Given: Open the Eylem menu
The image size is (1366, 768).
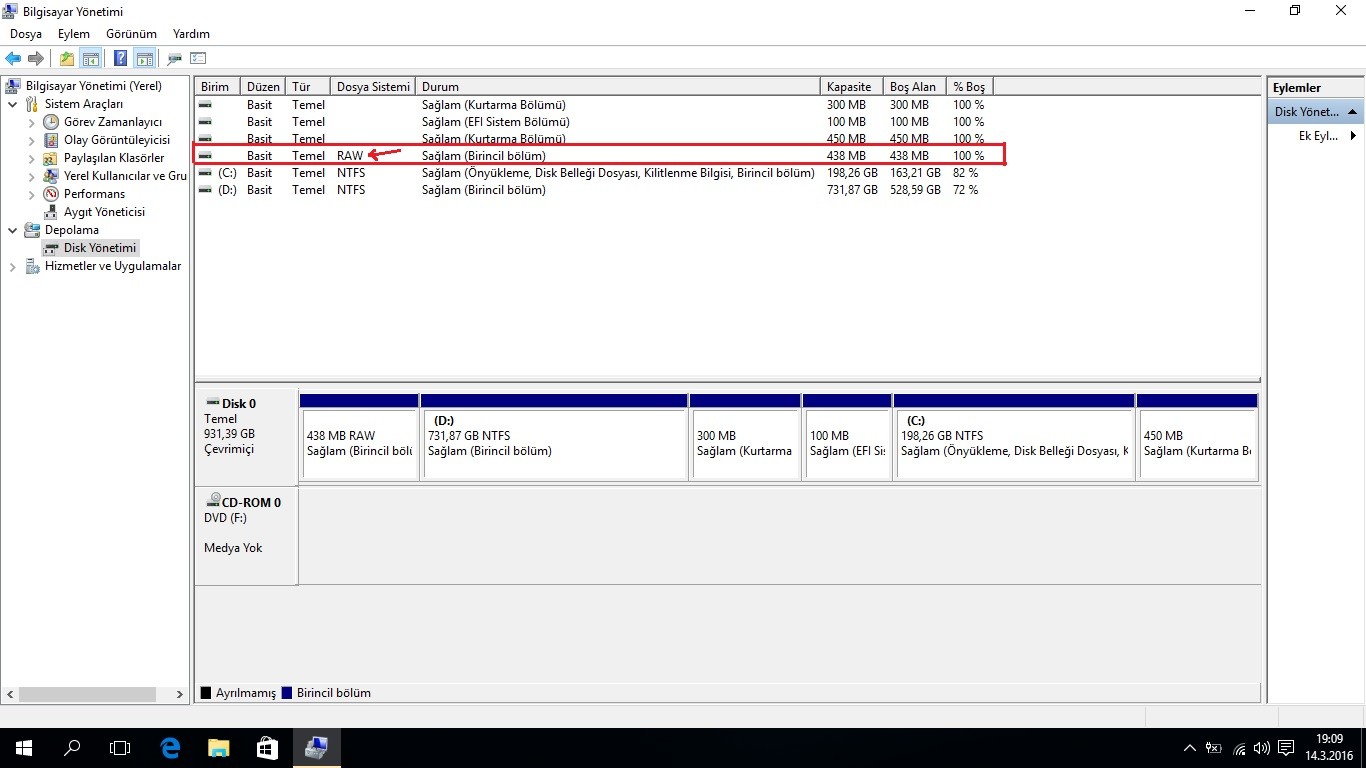Looking at the screenshot, I should pos(74,34).
